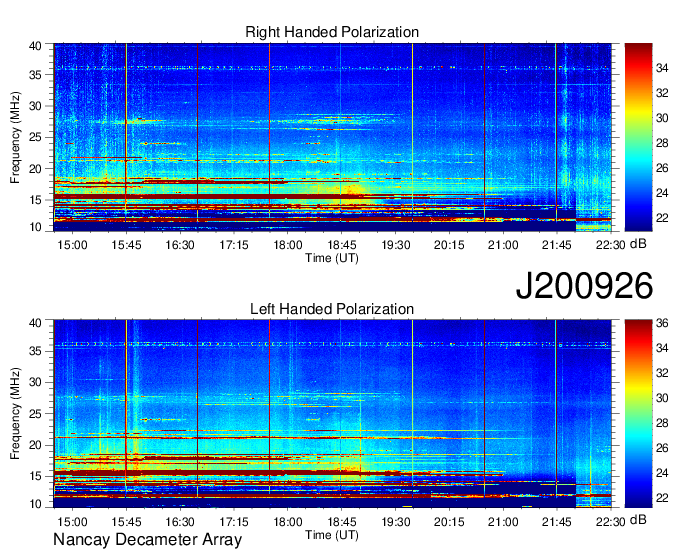680x552 pixels.
Task: Click "21:00" time tick under Left Handed plot
Action: 503,522
